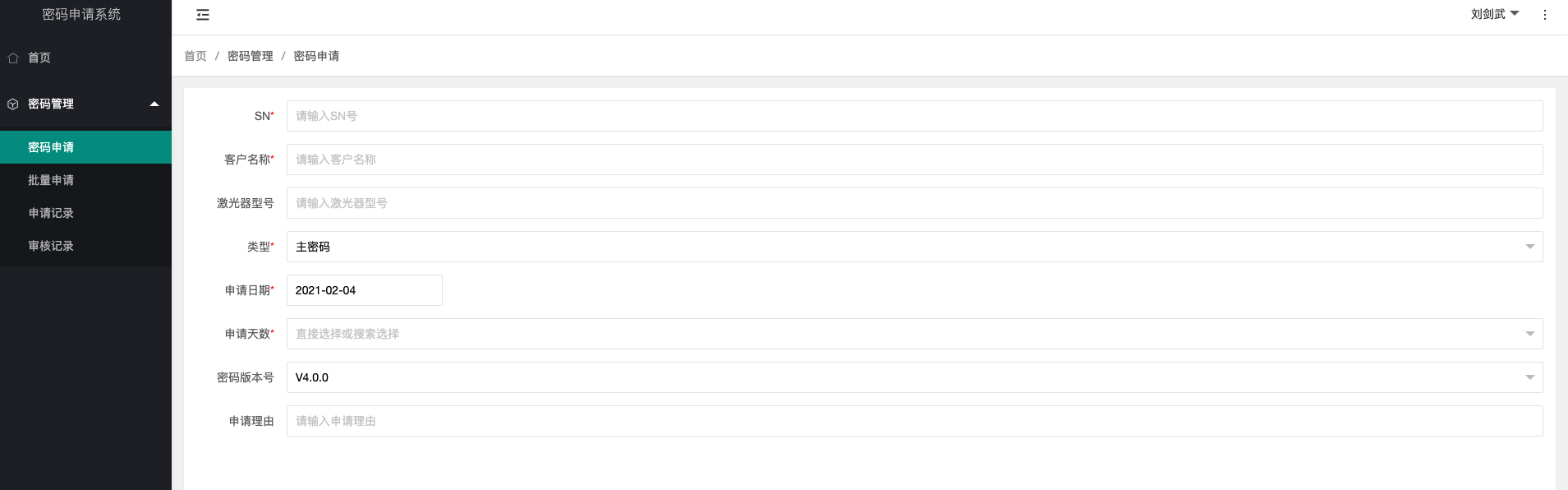Click the home icon in sidebar
The height and width of the screenshot is (490, 1568).
[13, 58]
